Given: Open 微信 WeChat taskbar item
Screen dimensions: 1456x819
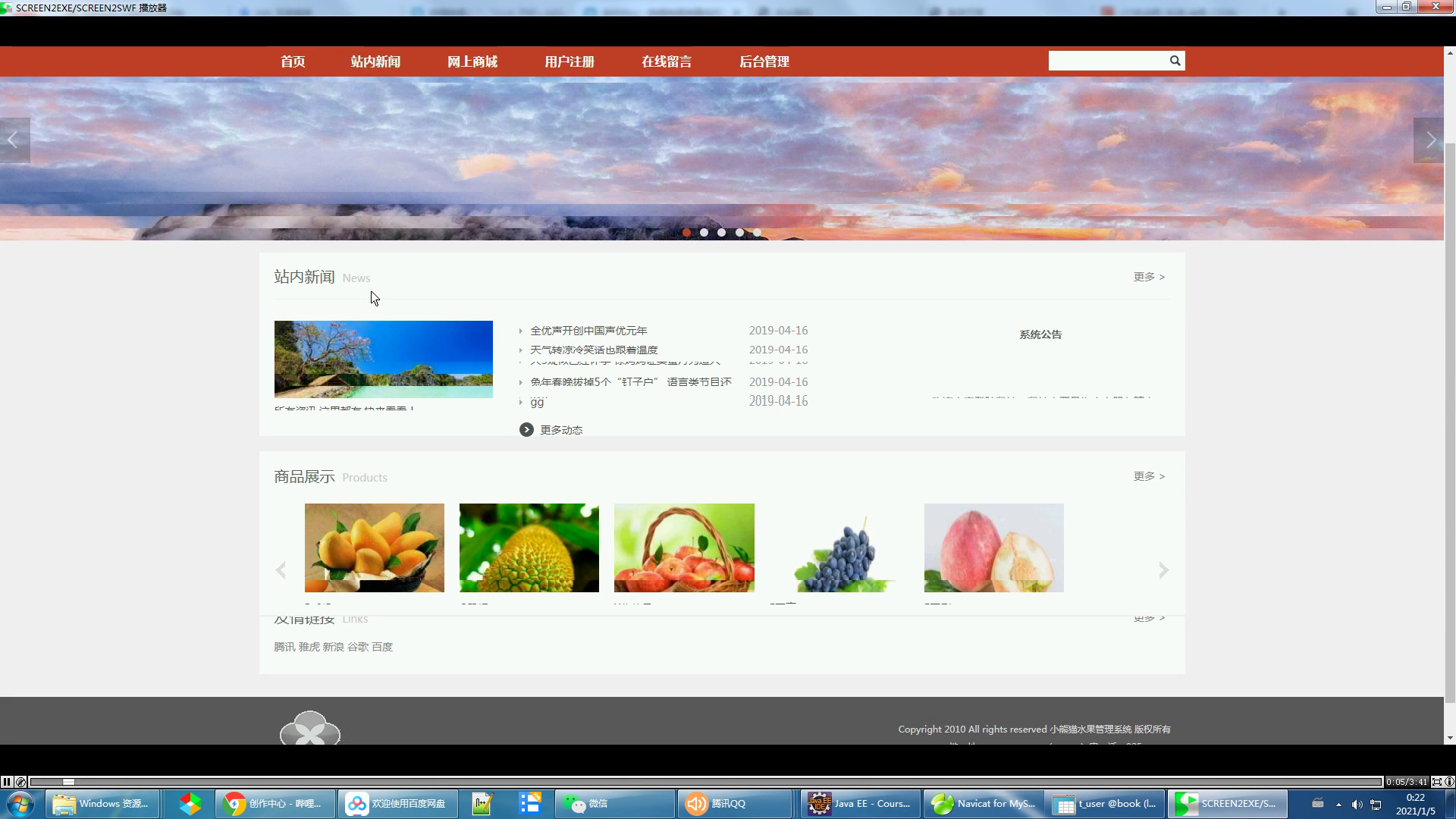Looking at the screenshot, I should point(616,804).
